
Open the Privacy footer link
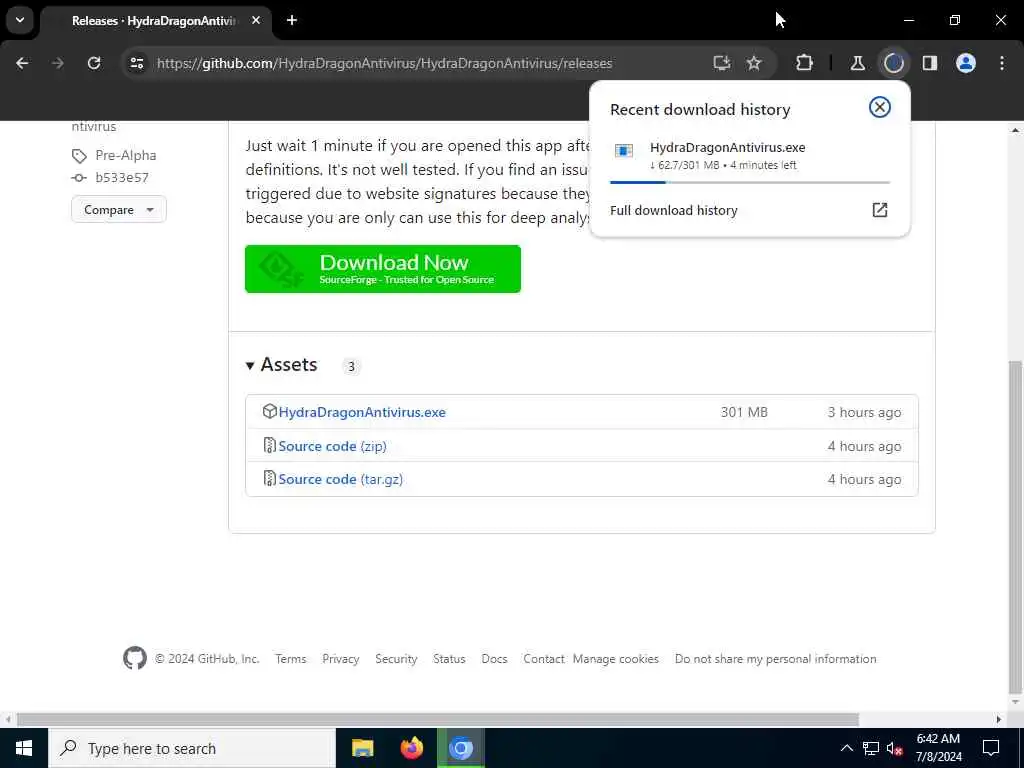[x=340, y=659]
